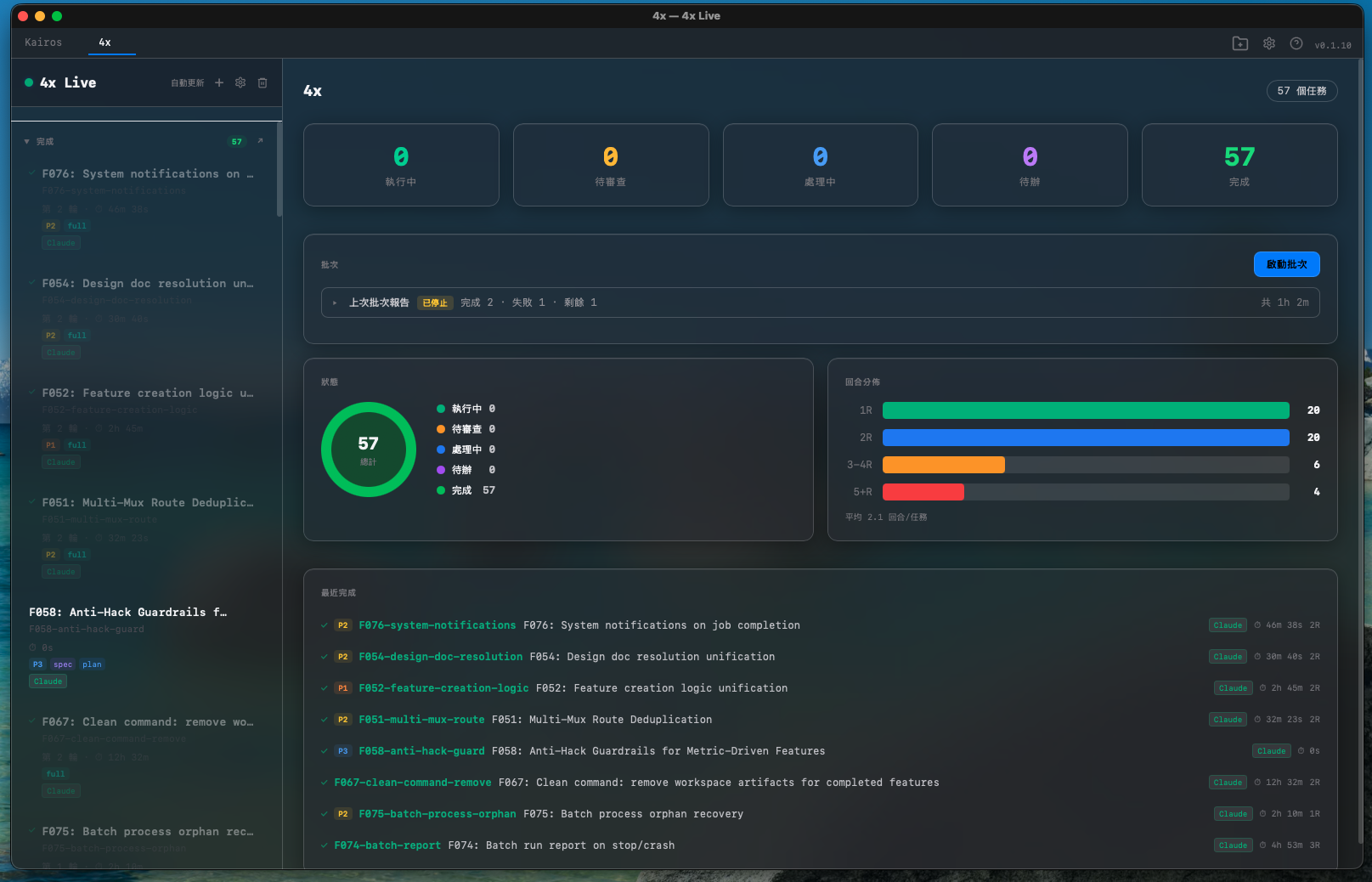This screenshot has height=882, width=1372.
Task: Select the 4x tab
Action: click(104, 42)
